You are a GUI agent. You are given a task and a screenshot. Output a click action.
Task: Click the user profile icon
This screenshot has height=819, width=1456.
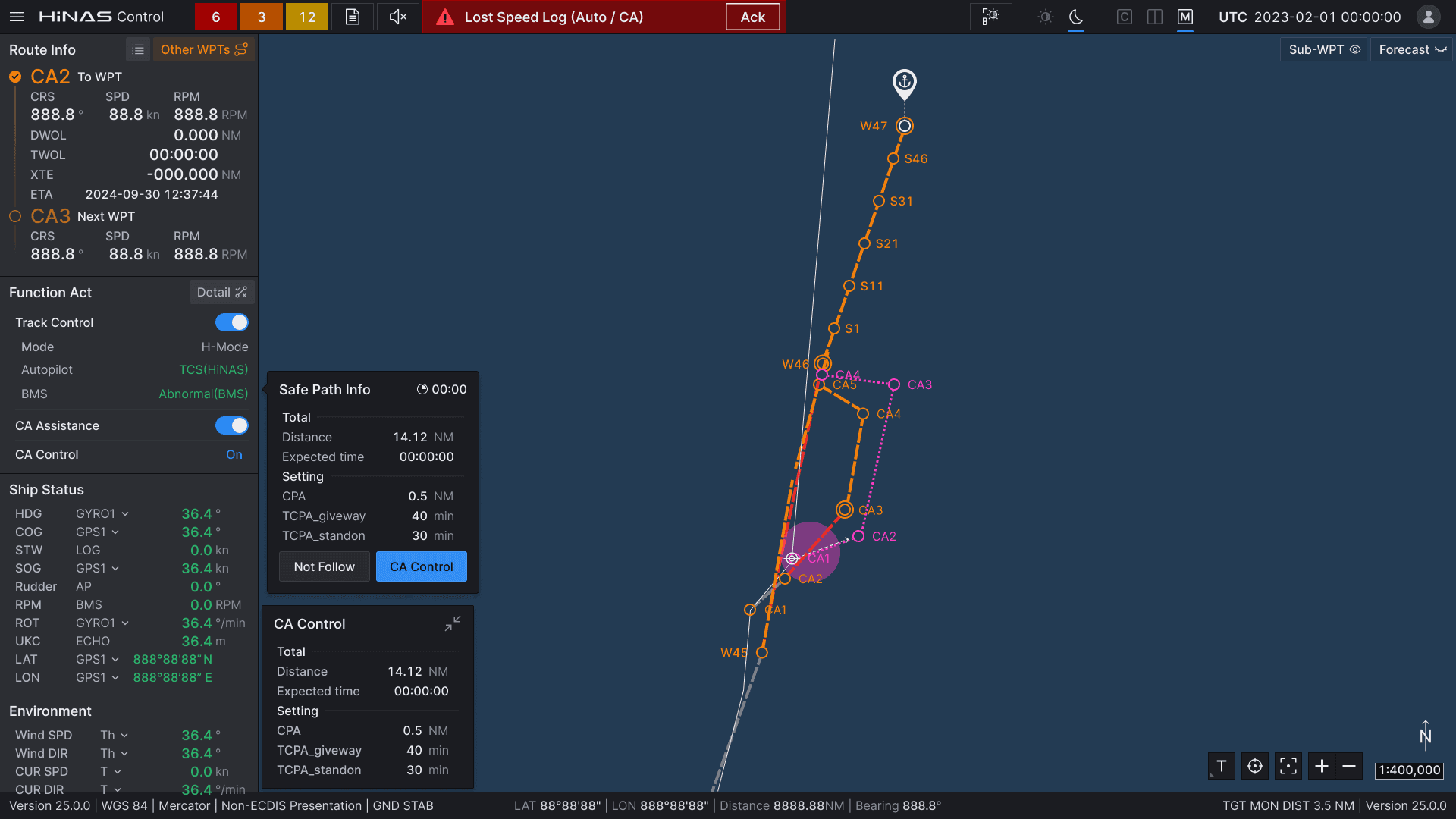coord(1429,17)
